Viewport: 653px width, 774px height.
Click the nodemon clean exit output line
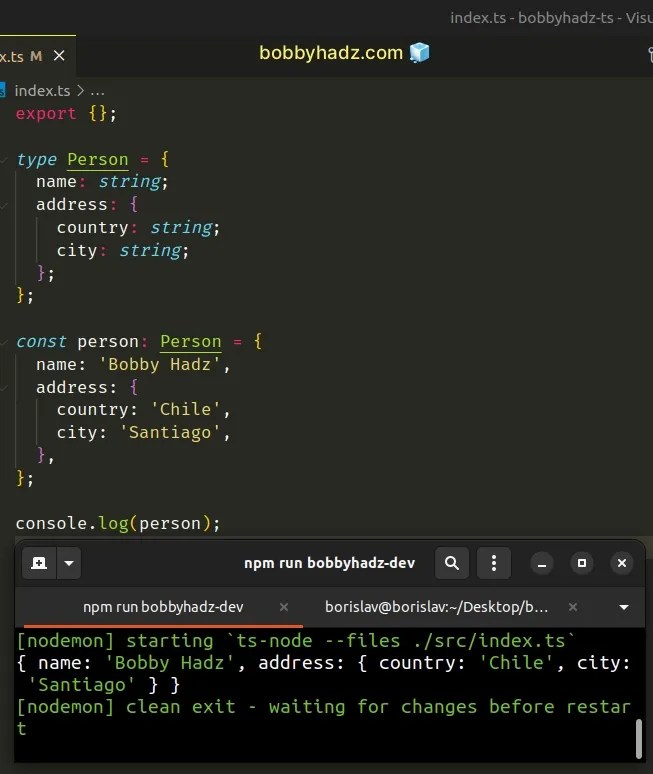point(323,717)
